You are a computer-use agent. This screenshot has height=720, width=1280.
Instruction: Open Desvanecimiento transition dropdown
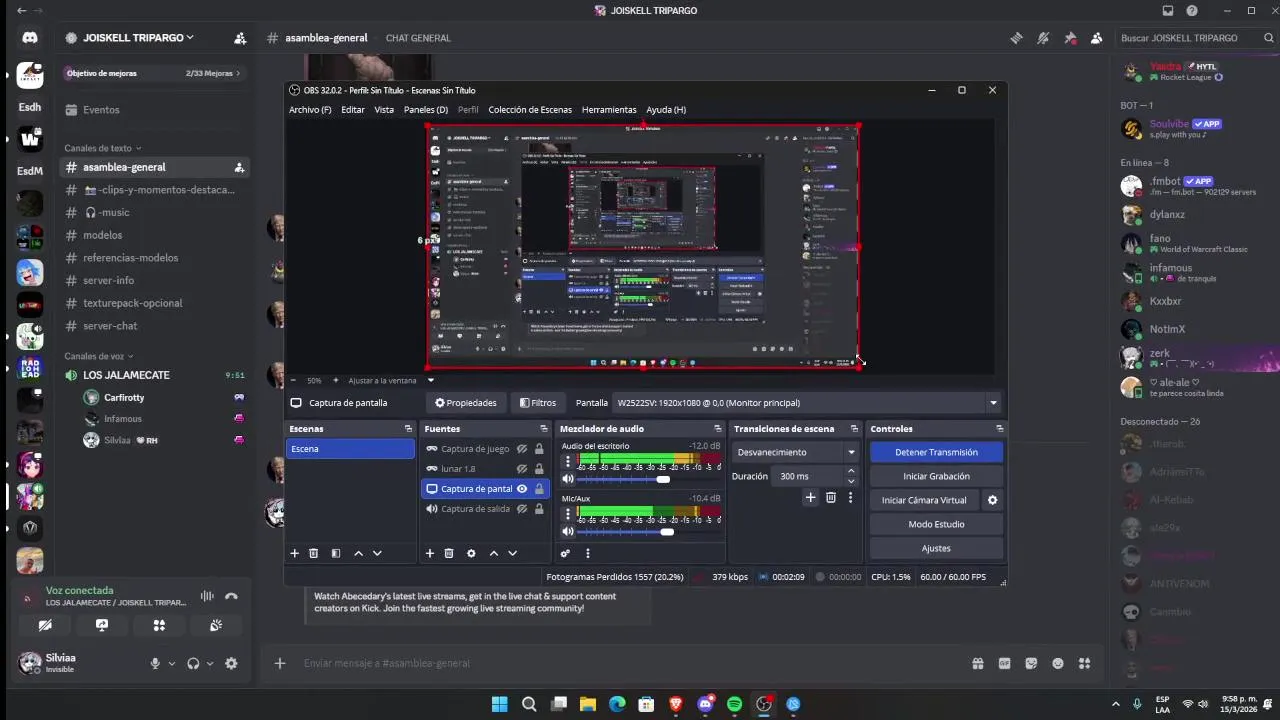pos(795,452)
